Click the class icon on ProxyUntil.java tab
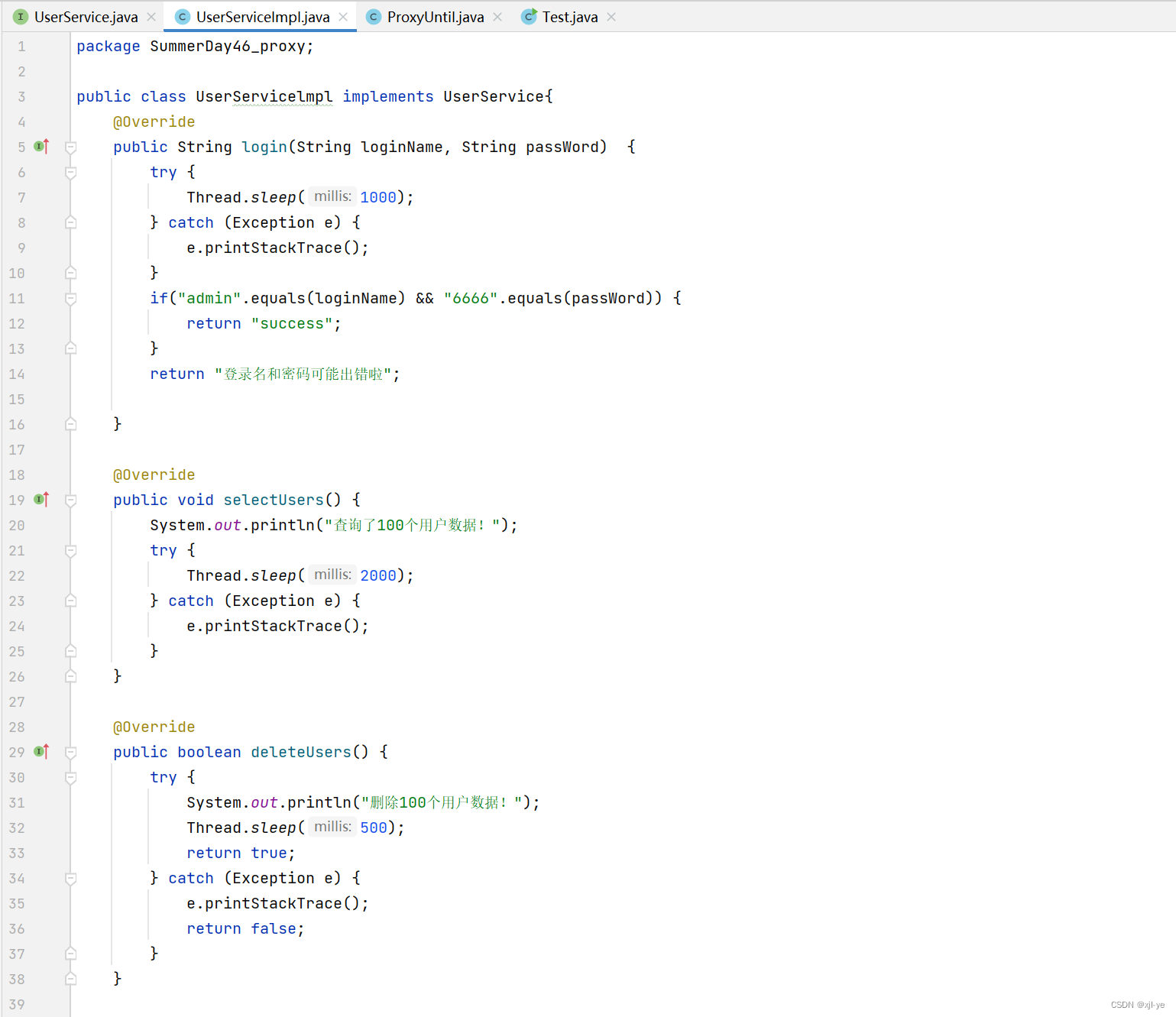Viewport: 1176px width, 1017px height. [374, 17]
